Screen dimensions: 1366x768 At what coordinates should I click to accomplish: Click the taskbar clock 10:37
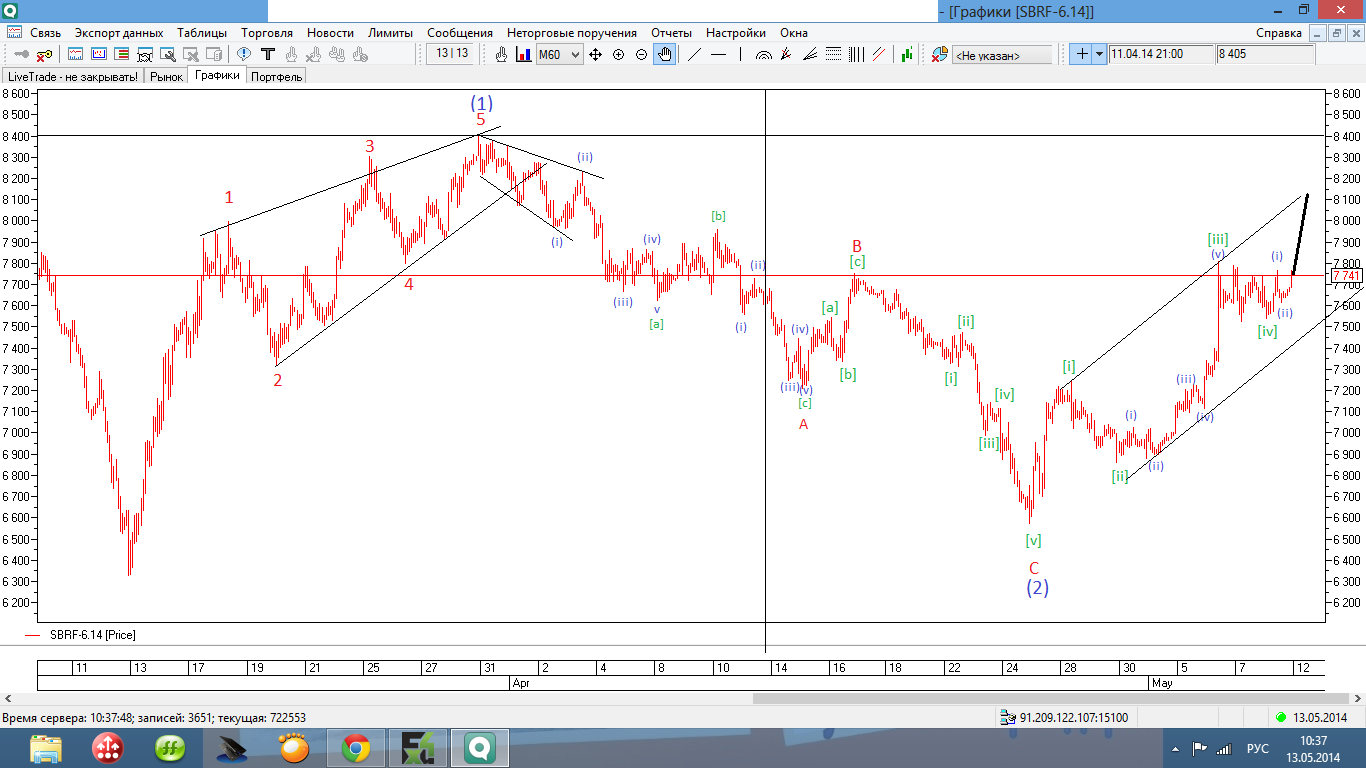coord(1314,741)
